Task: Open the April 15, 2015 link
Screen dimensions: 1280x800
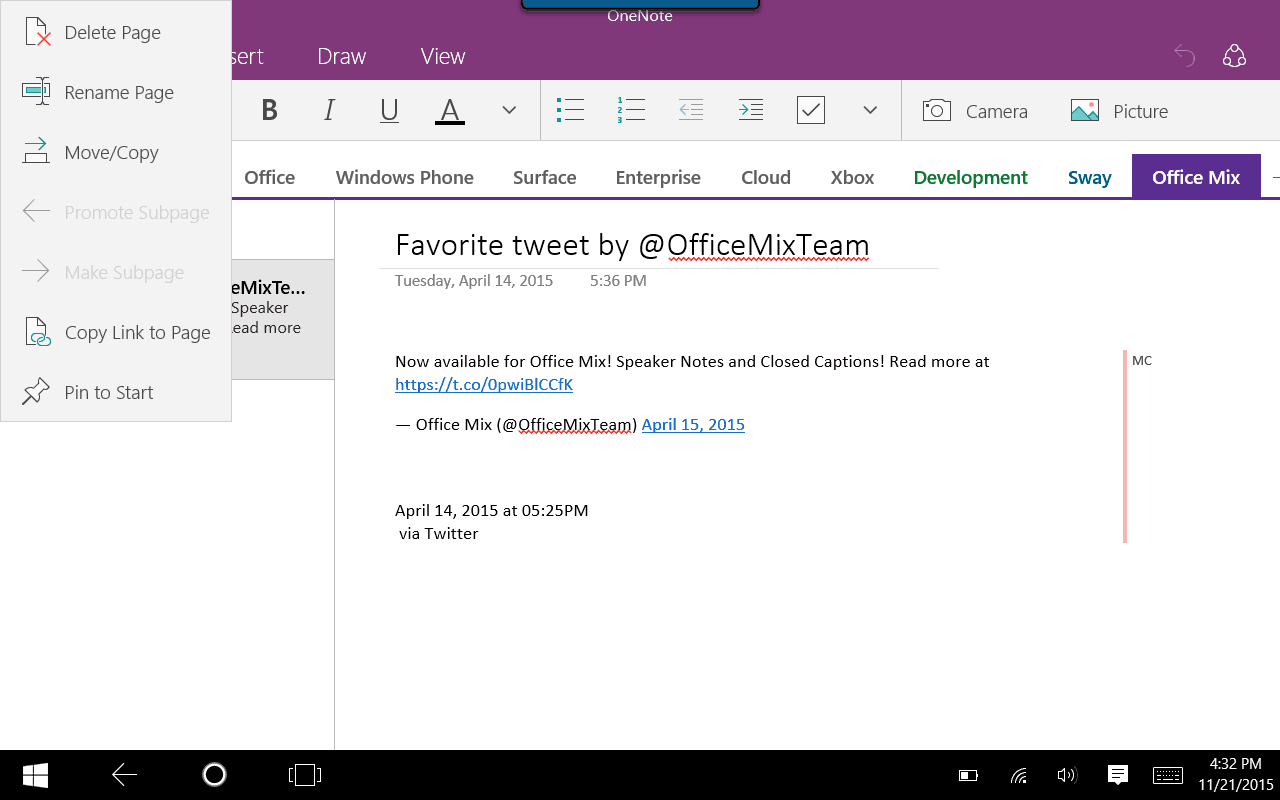Action: (693, 424)
